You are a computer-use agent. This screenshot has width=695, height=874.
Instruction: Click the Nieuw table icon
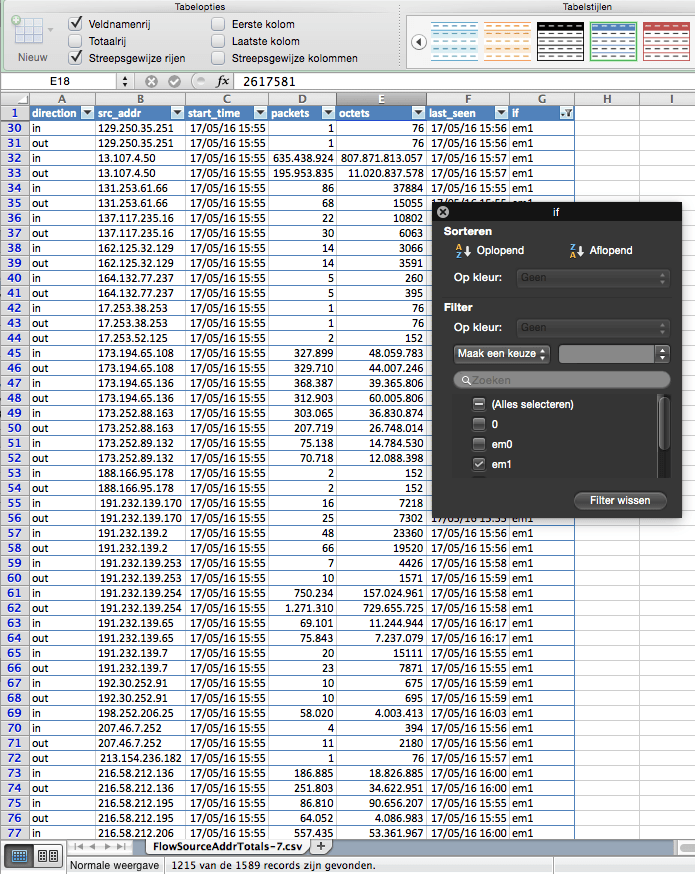(31, 38)
